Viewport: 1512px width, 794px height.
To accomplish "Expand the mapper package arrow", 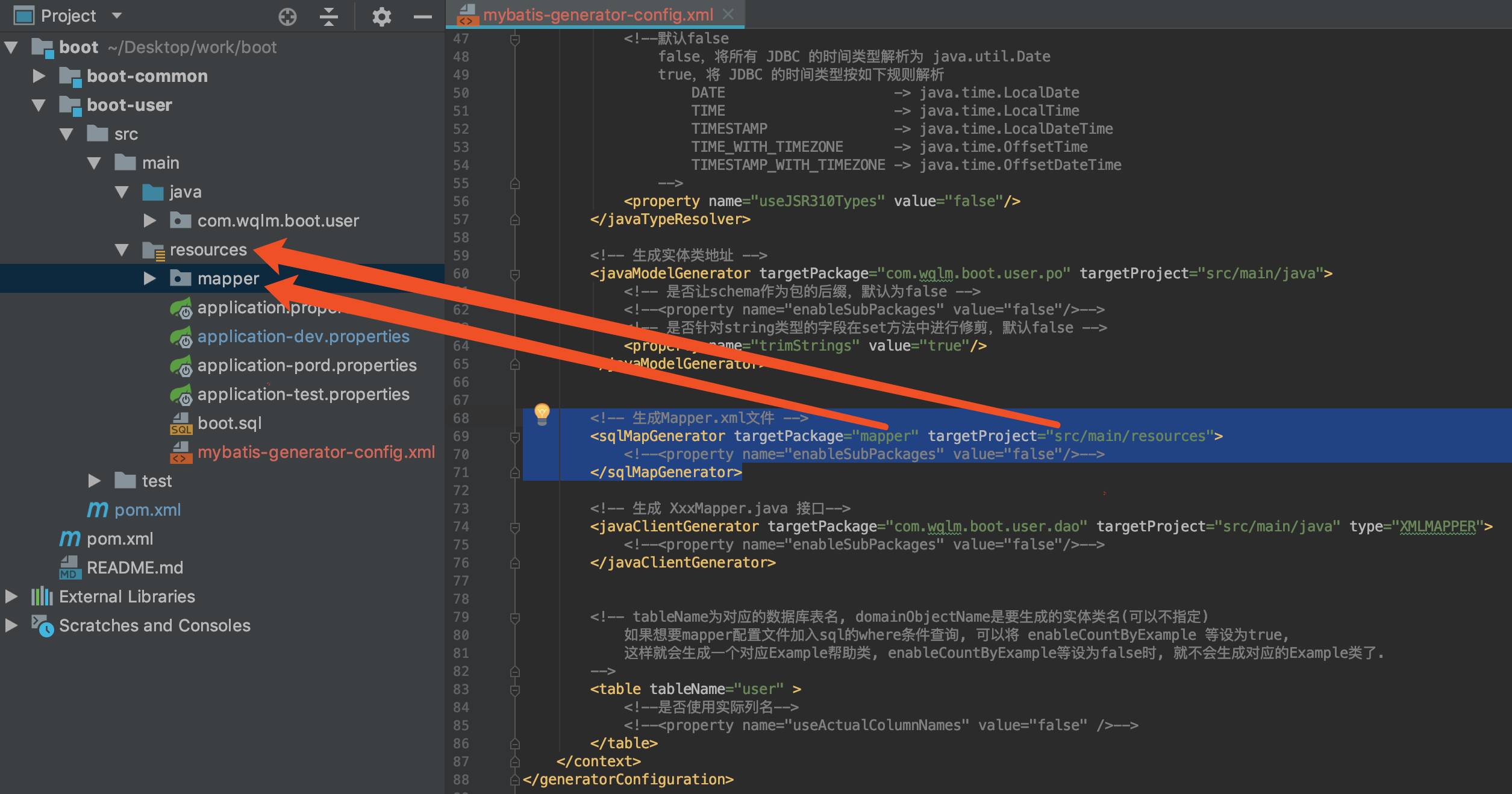I will [x=149, y=278].
